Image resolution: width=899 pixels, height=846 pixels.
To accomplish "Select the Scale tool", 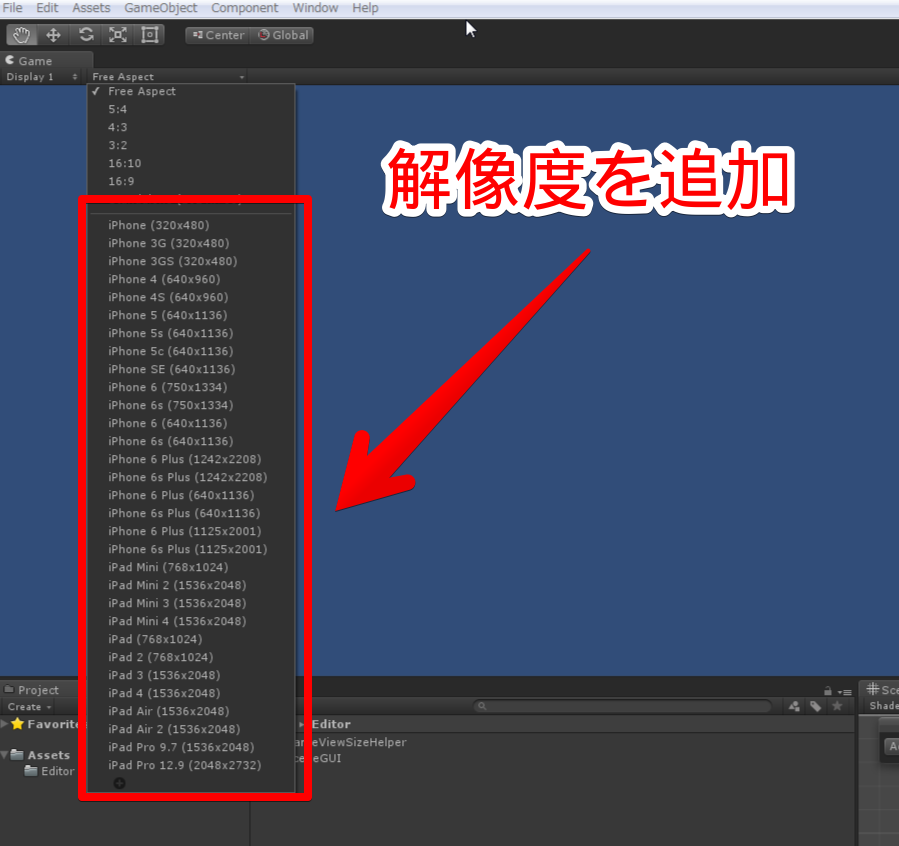I will point(118,35).
